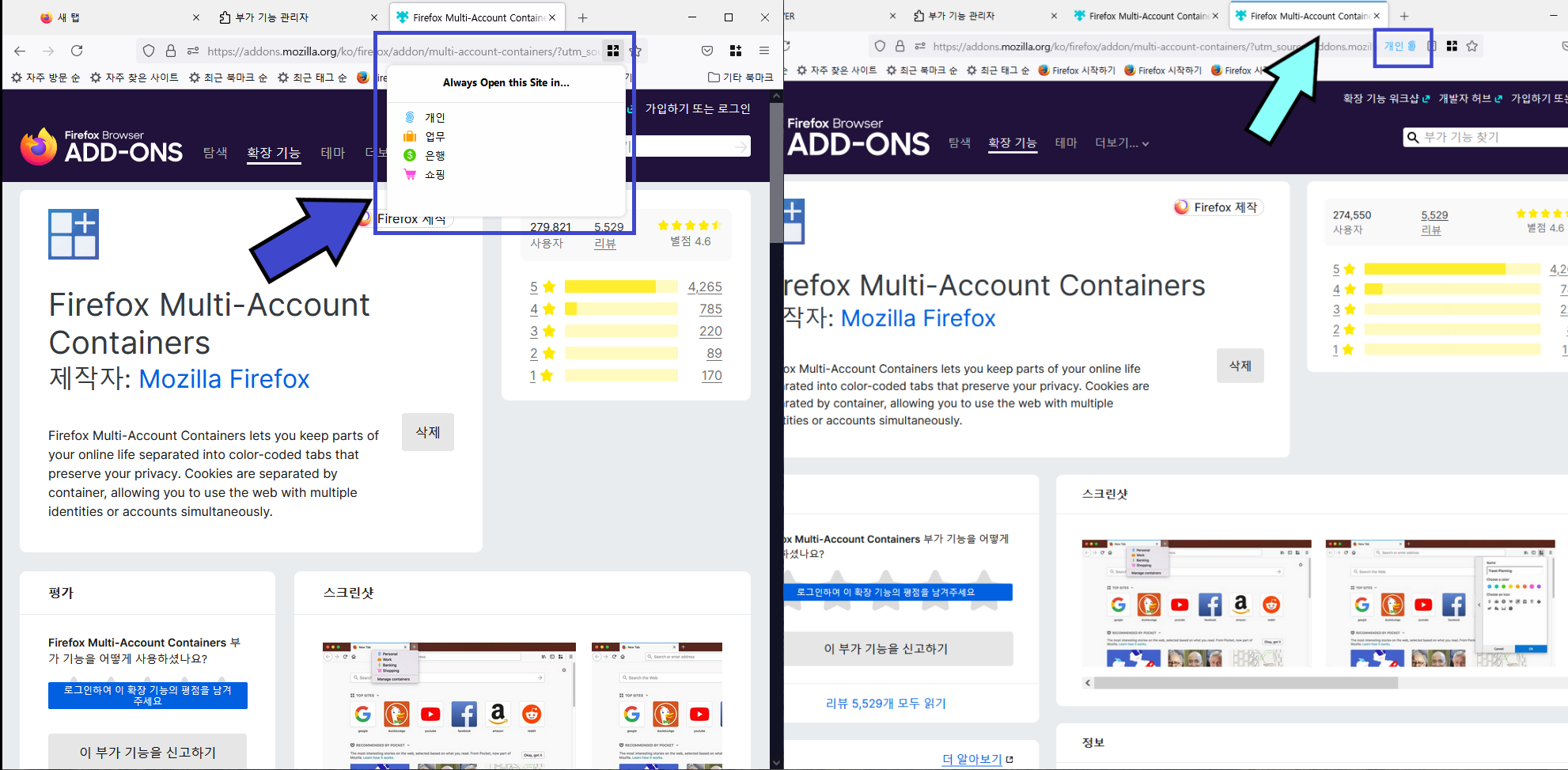Viewport: 1568px width, 770px height.
Task: Select the 업무 container in popup
Action: tap(506, 136)
